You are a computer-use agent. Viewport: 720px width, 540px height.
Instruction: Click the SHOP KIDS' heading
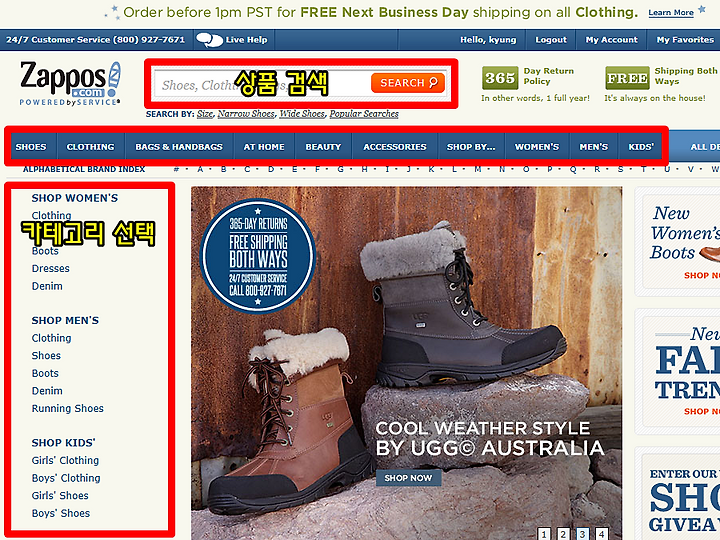point(63,443)
